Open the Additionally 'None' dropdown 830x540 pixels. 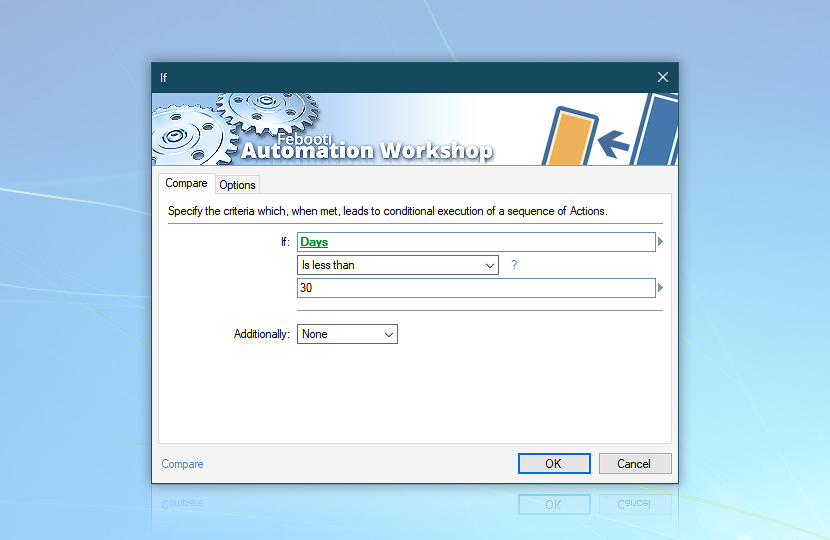347,334
